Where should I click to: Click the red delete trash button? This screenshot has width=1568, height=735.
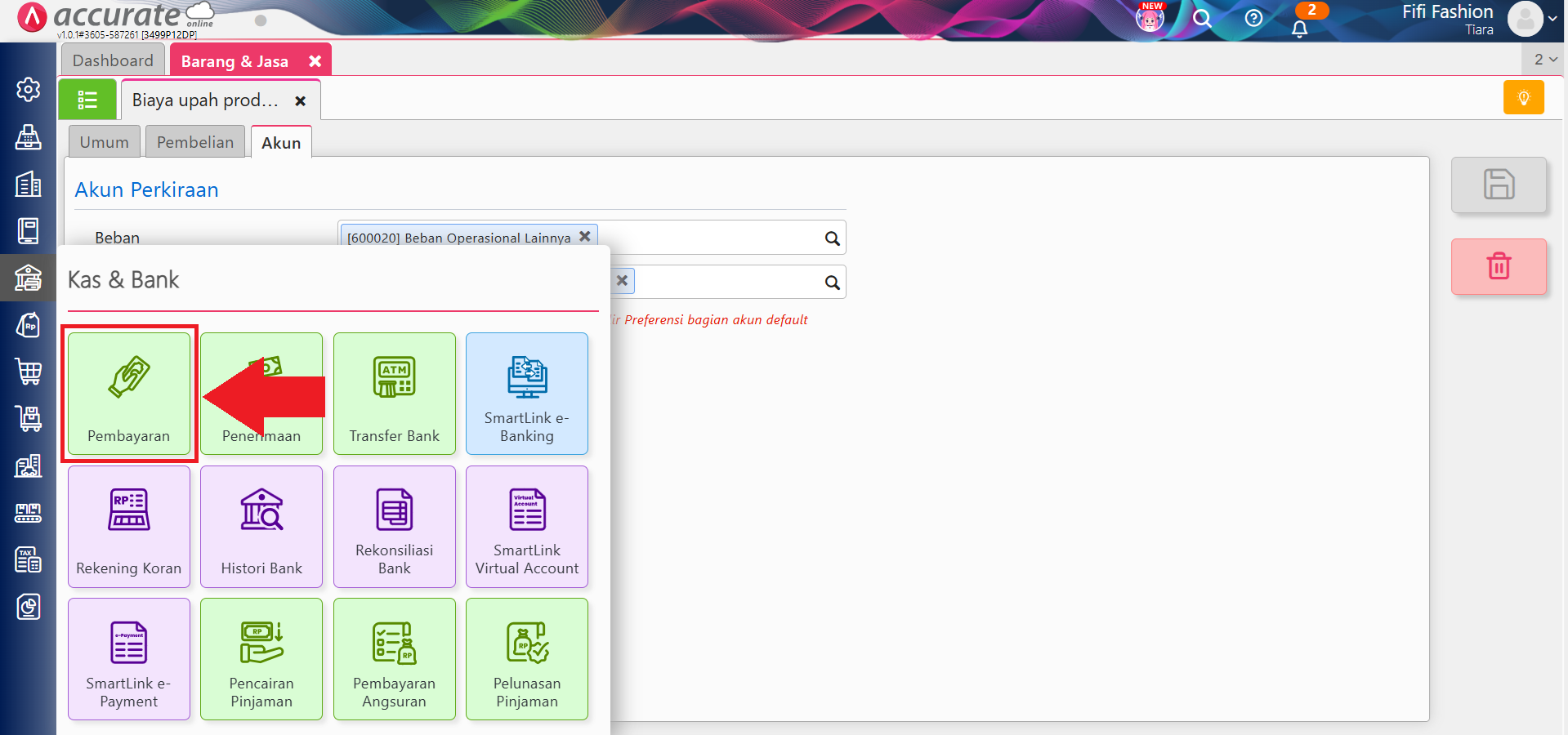click(1499, 266)
